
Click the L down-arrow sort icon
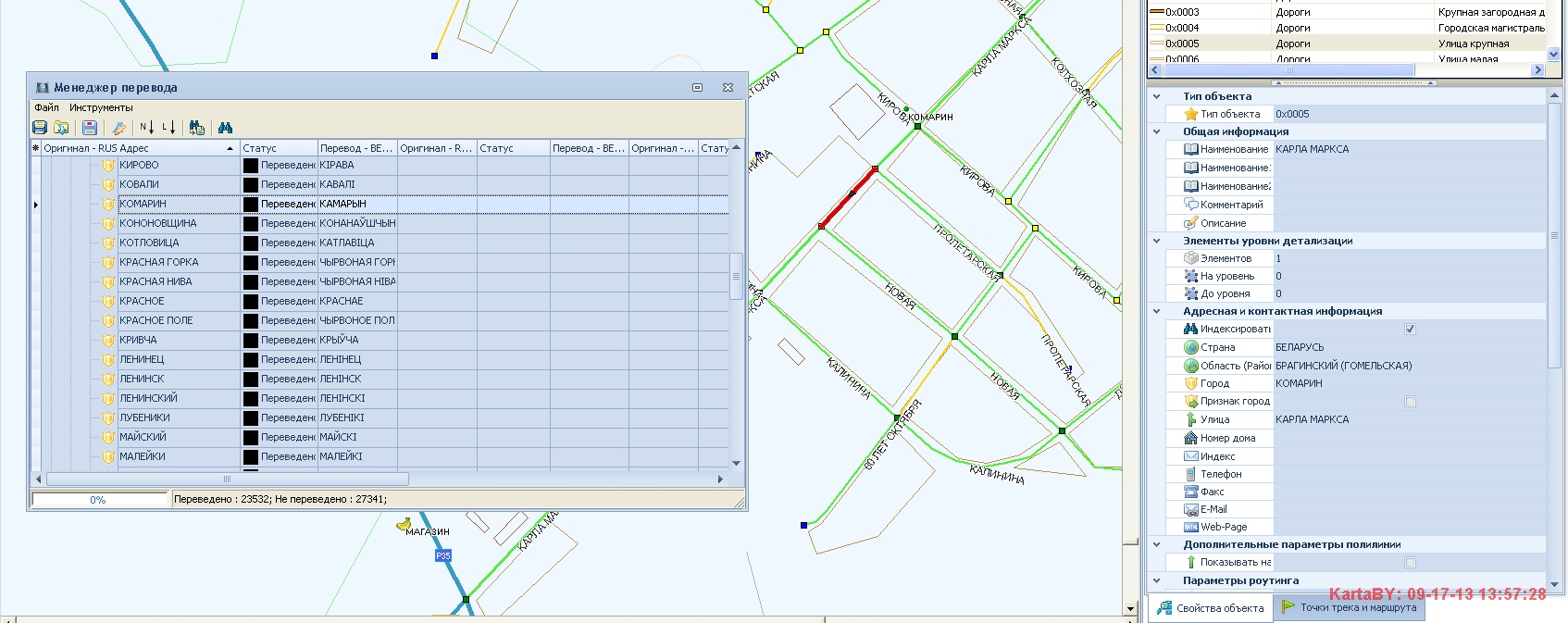pyautogui.click(x=168, y=128)
